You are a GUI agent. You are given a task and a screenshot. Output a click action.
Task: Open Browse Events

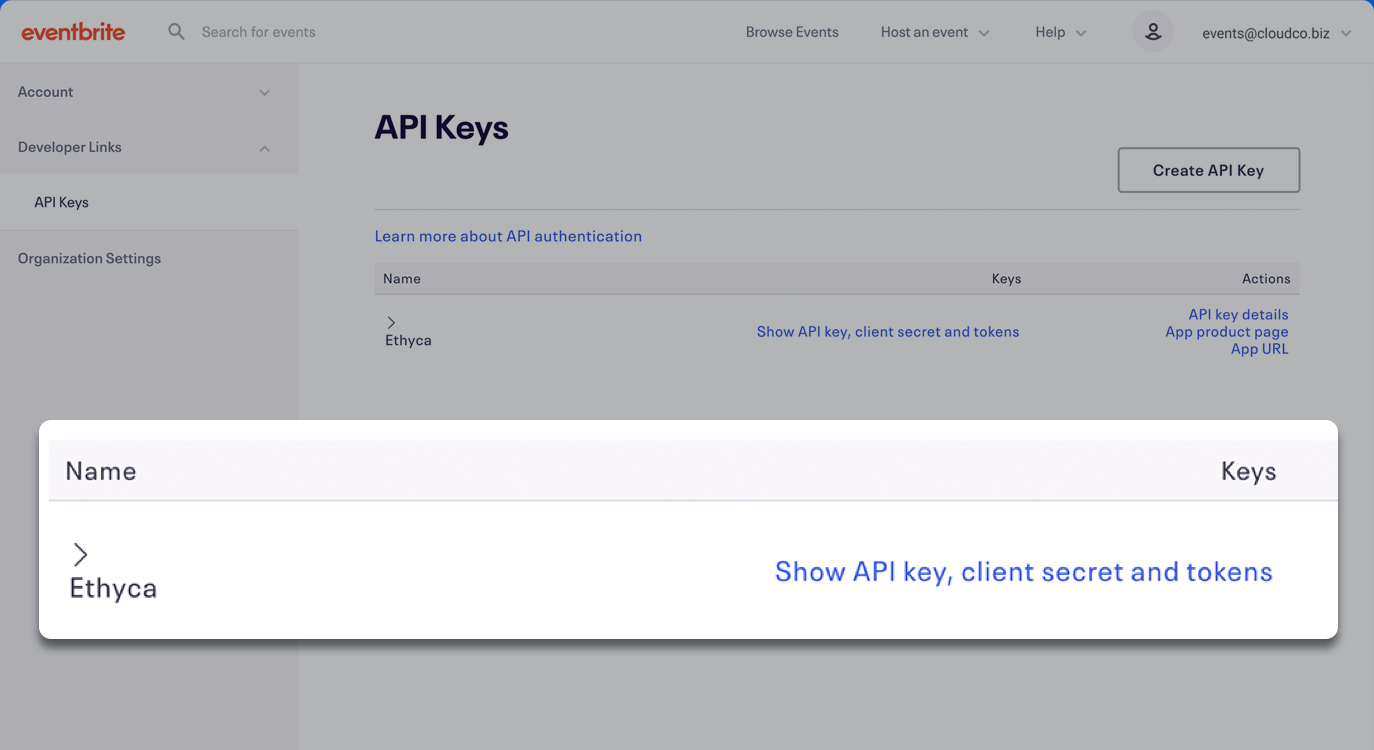(x=792, y=32)
